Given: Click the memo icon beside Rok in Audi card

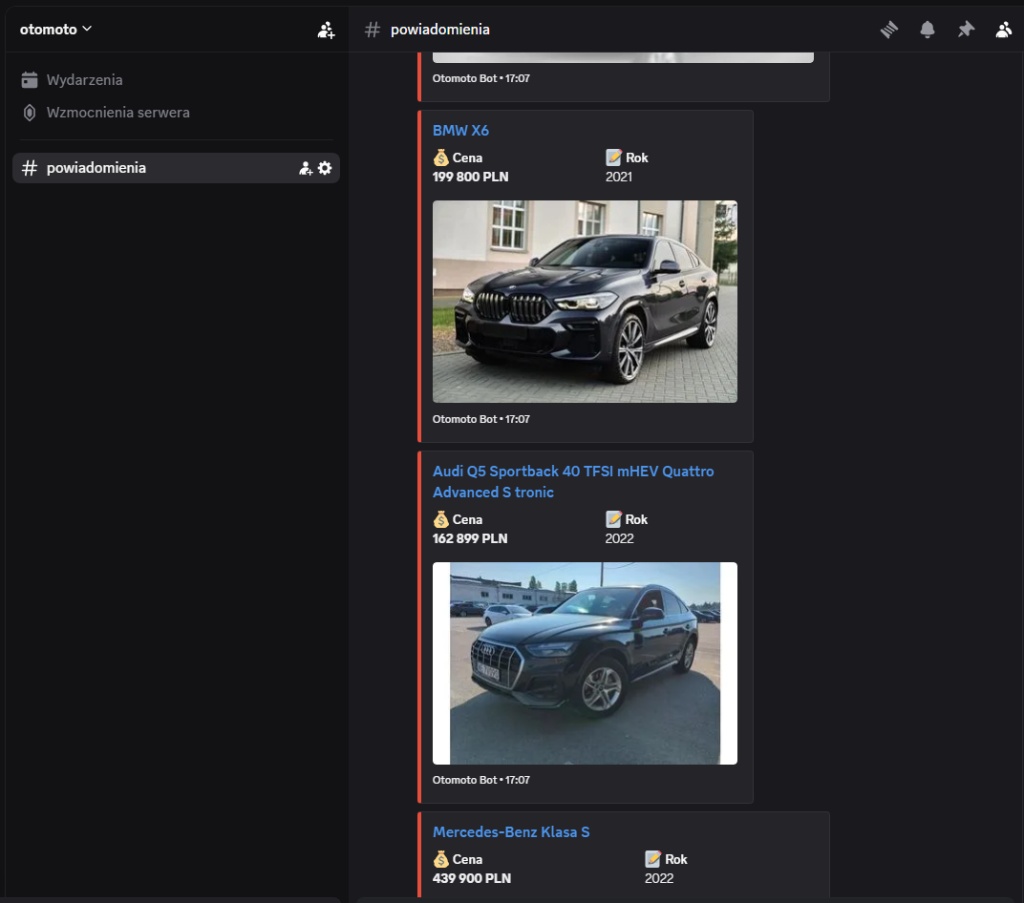Looking at the screenshot, I should click(x=613, y=519).
